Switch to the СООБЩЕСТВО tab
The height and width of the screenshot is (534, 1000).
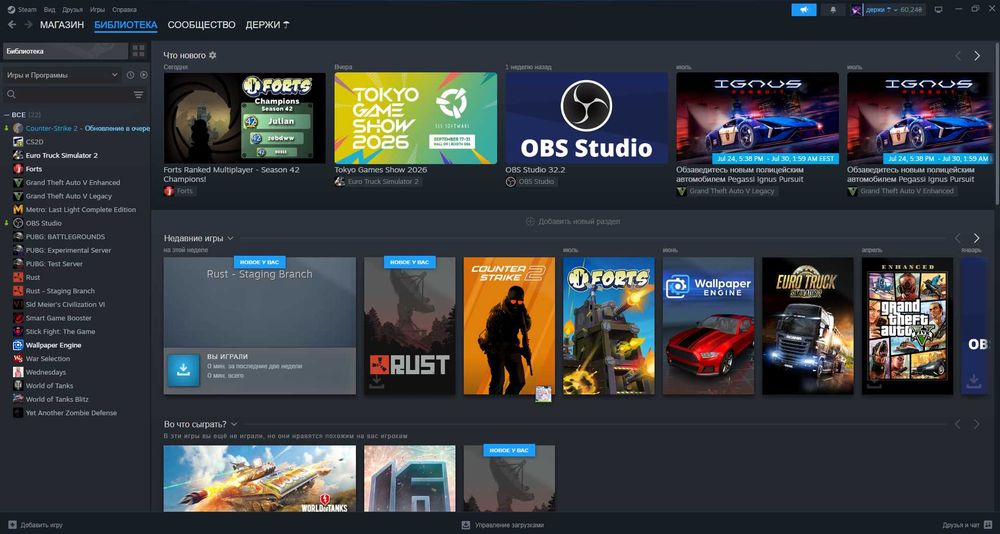202,25
